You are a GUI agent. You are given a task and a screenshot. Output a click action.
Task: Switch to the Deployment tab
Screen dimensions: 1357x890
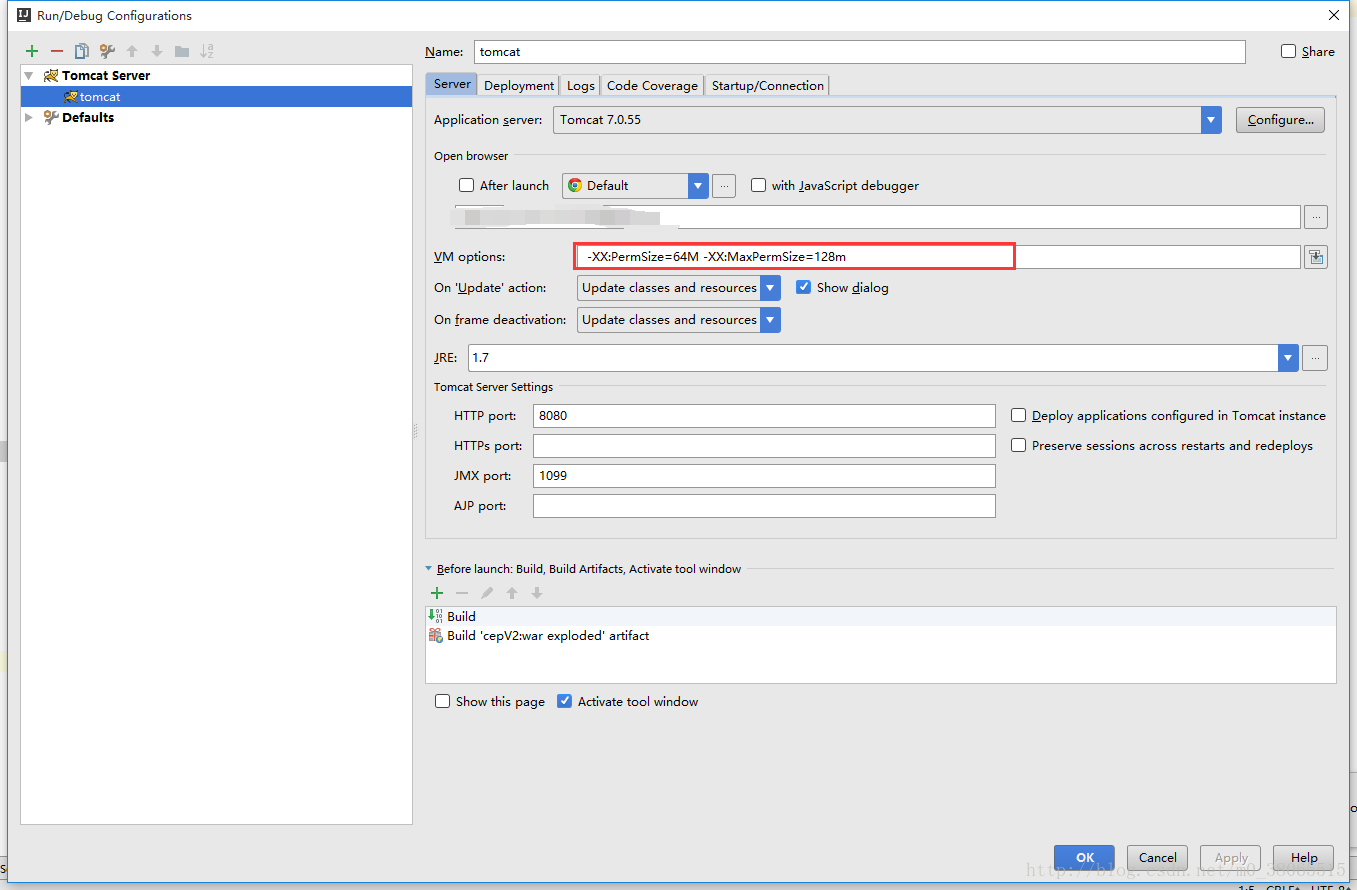[x=519, y=86]
